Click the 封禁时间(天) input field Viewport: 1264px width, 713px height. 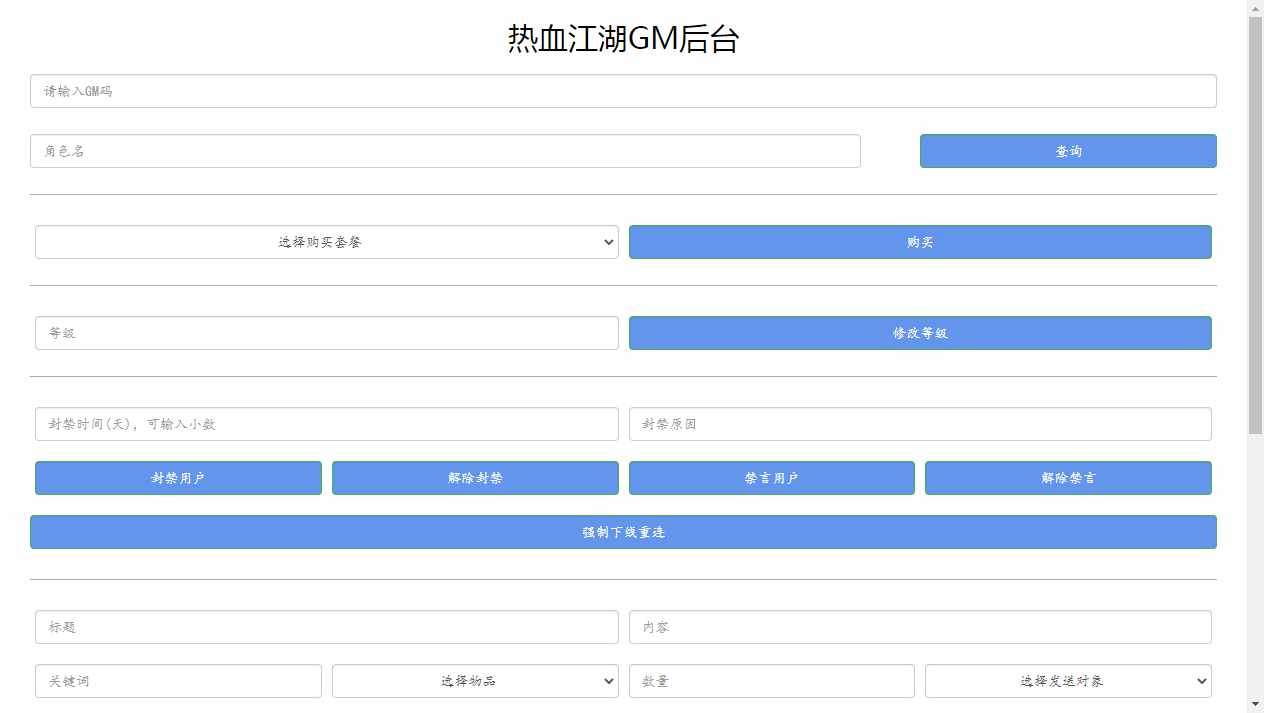[x=326, y=424]
